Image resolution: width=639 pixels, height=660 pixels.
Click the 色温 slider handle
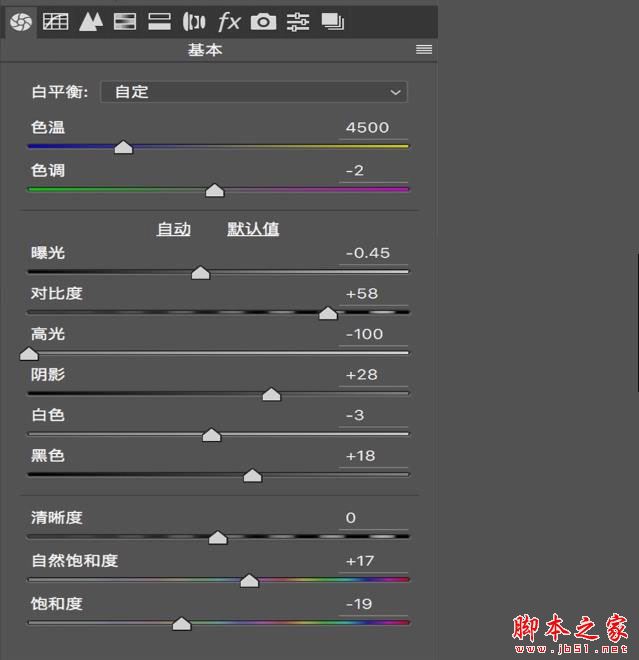coord(123,147)
